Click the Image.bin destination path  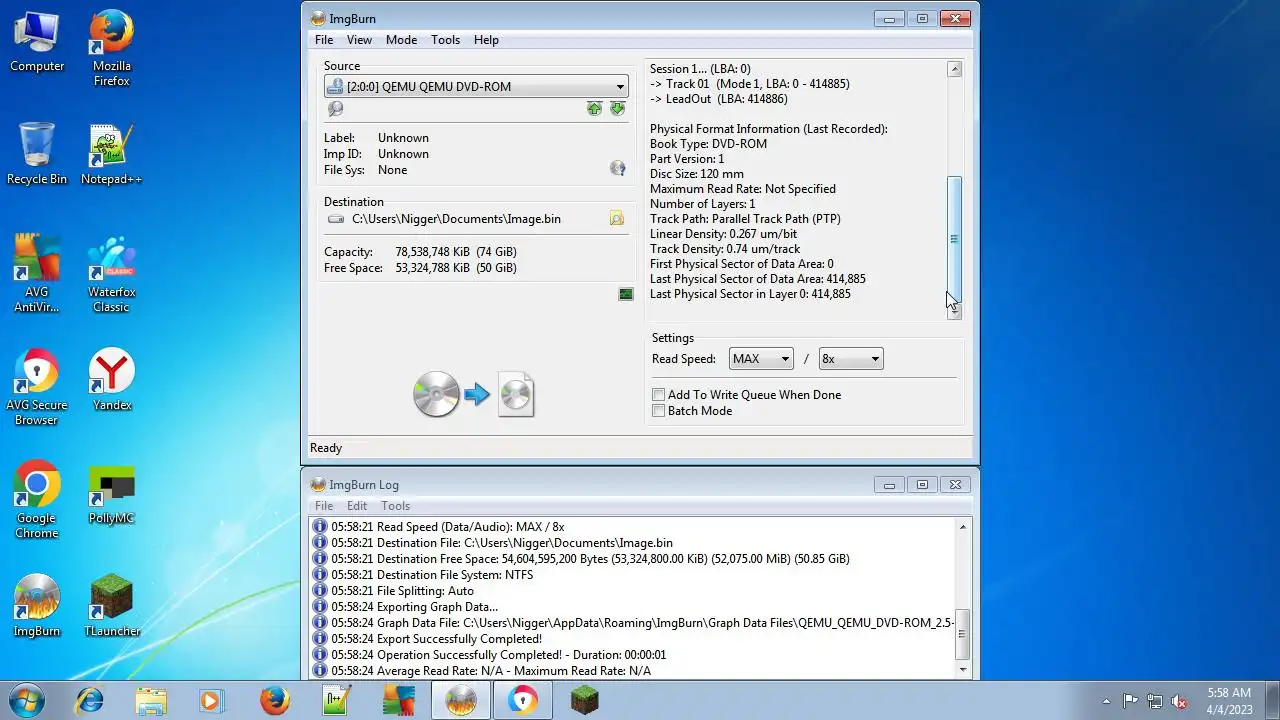tap(456, 218)
